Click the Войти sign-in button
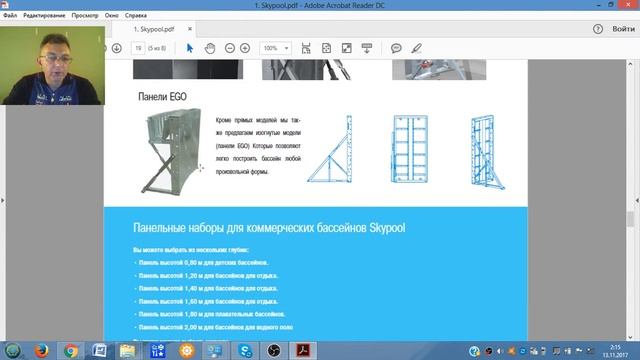The image size is (640, 360). (623, 29)
